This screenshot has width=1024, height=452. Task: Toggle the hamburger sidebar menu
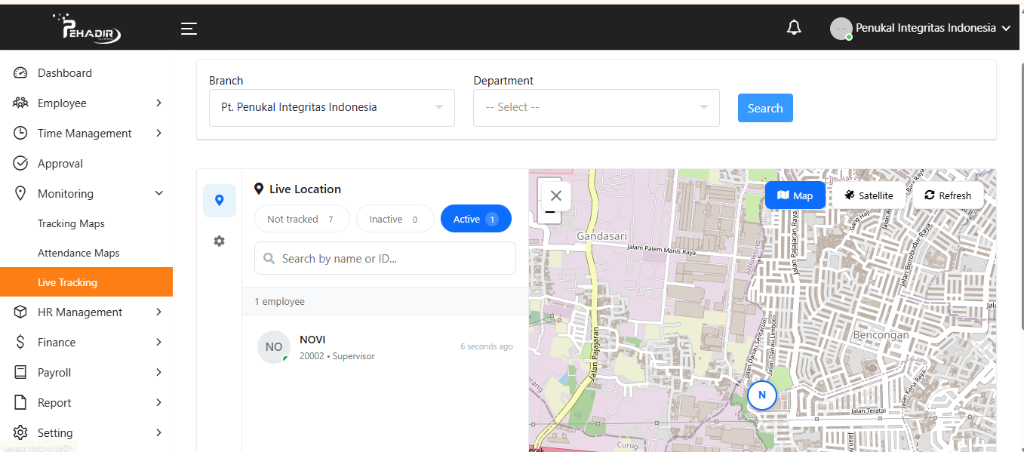pyautogui.click(x=189, y=29)
